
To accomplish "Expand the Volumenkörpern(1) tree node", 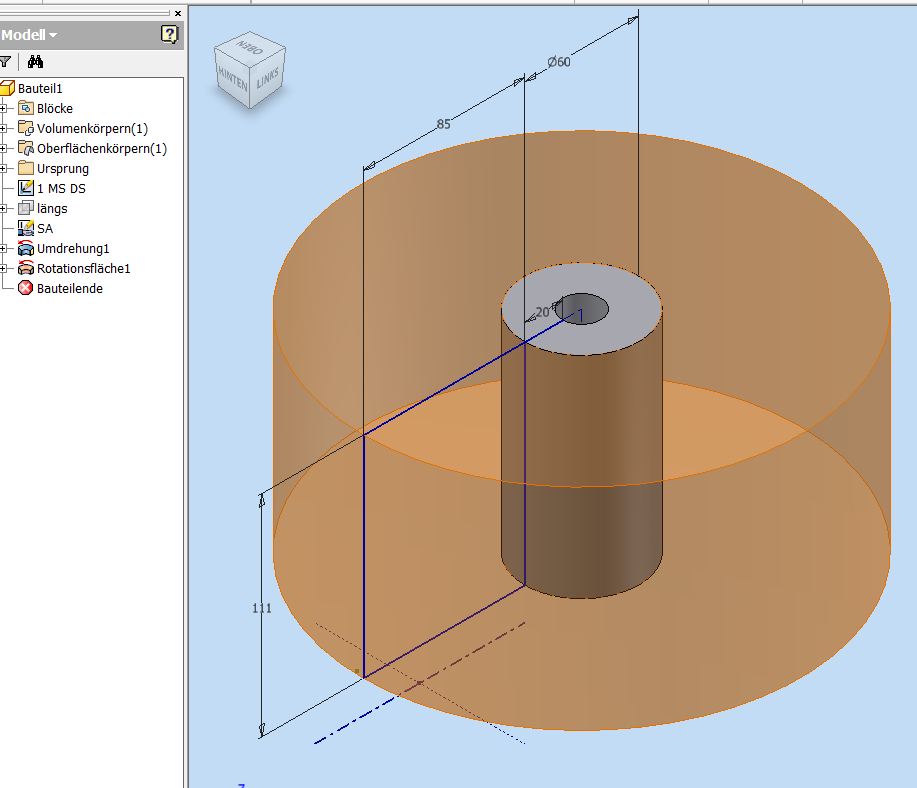I will 5,128.
